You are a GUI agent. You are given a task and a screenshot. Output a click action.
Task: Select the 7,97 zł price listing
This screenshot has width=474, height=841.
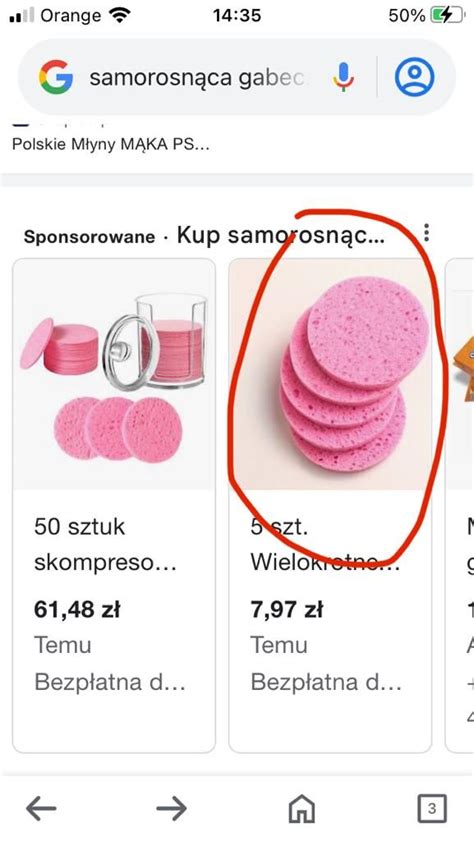coord(287,610)
